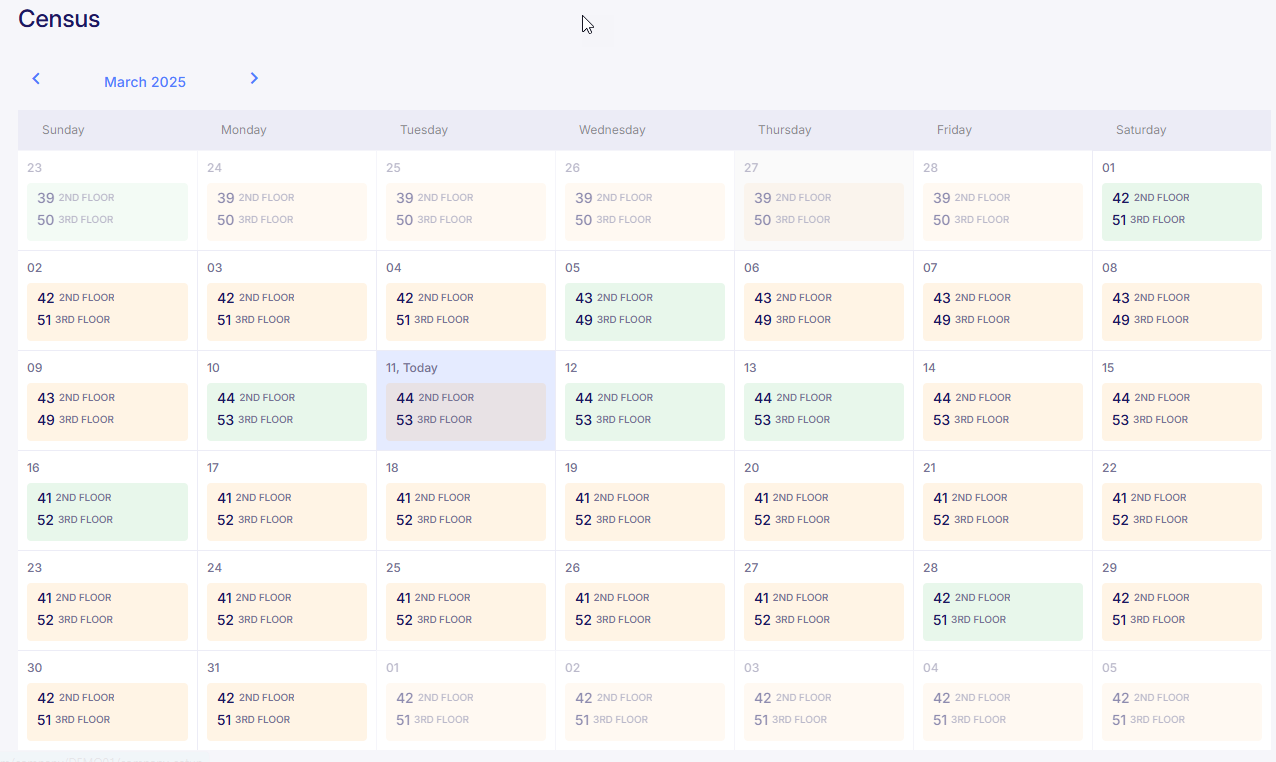Open census card for March 01

(1182, 212)
